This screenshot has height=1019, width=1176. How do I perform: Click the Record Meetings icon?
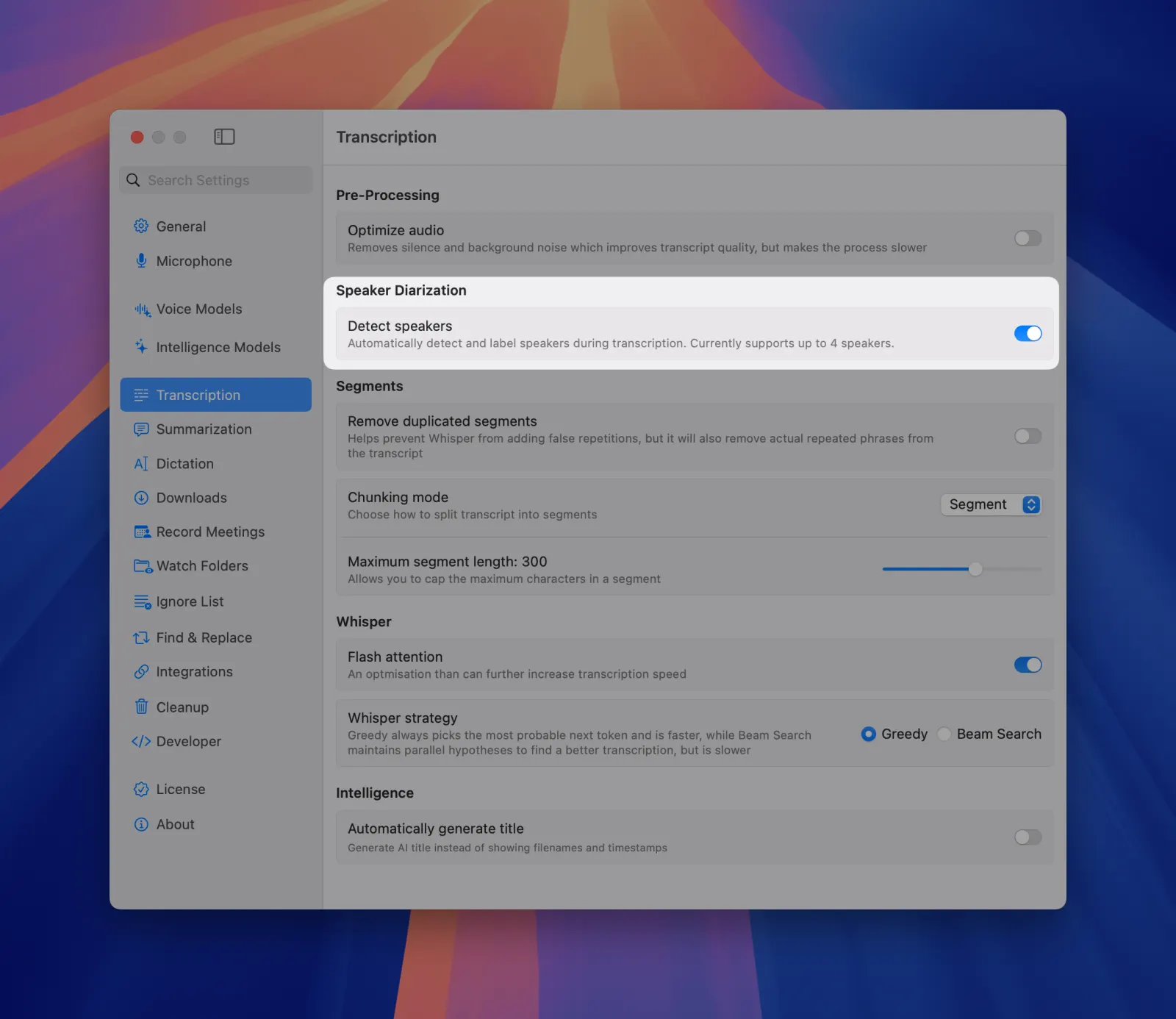coord(142,532)
